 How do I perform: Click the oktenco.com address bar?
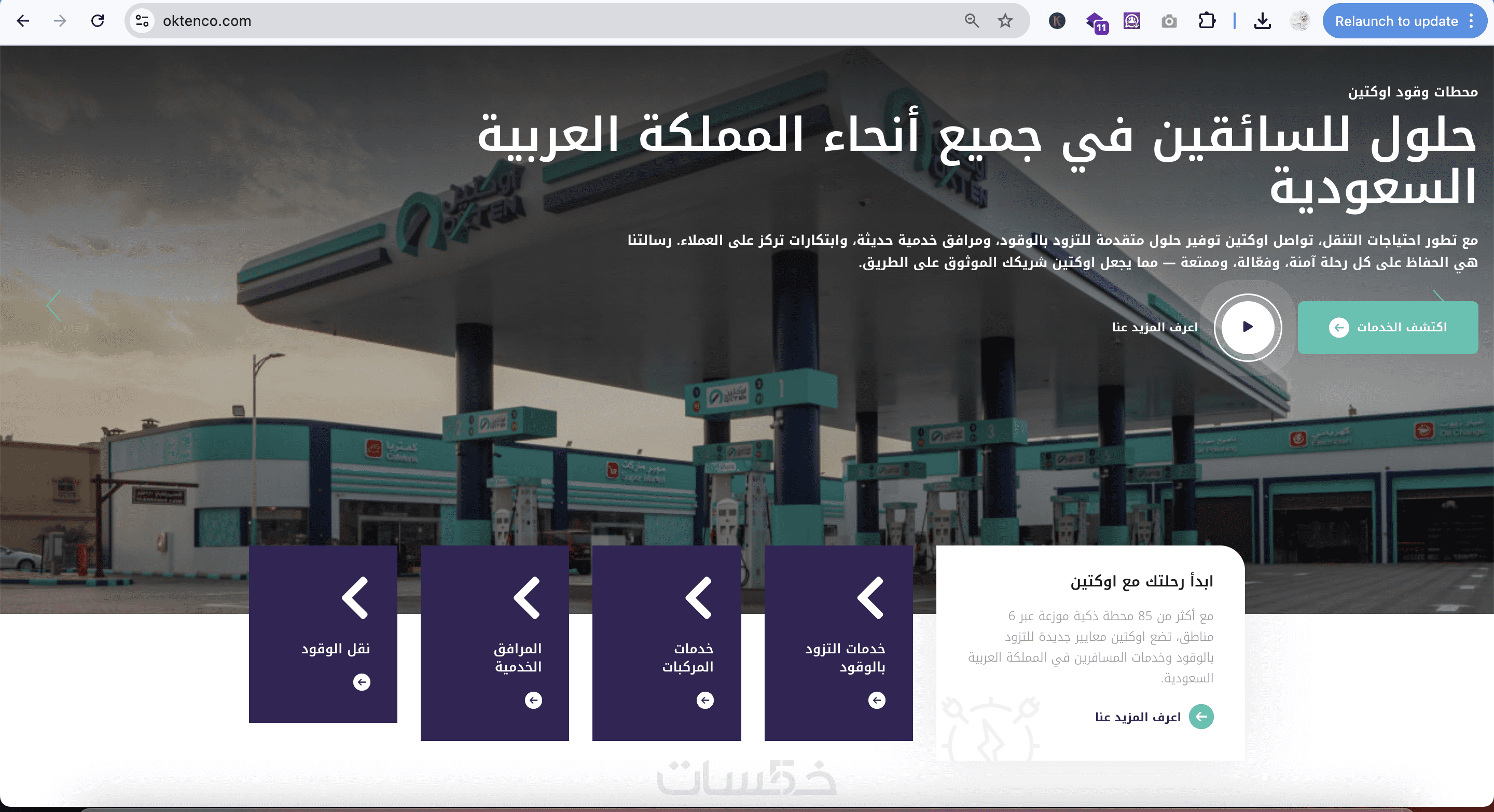coord(522,21)
